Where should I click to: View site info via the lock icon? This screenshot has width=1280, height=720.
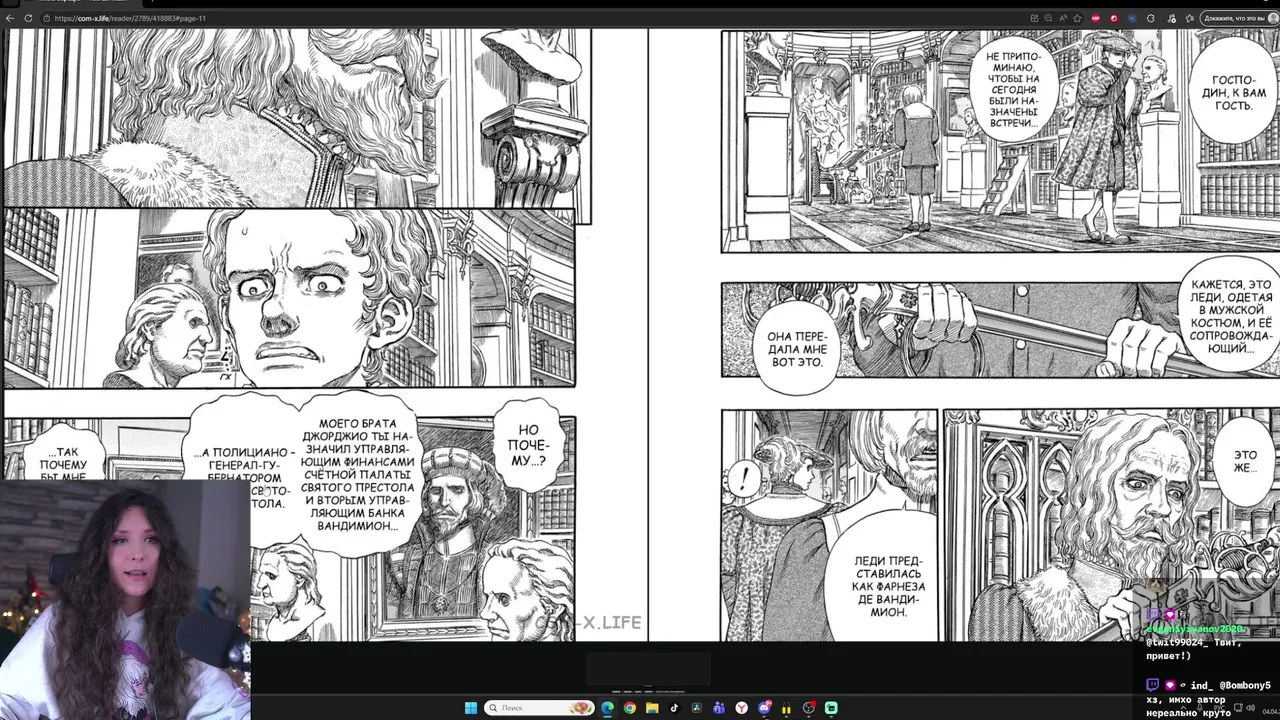47,18
